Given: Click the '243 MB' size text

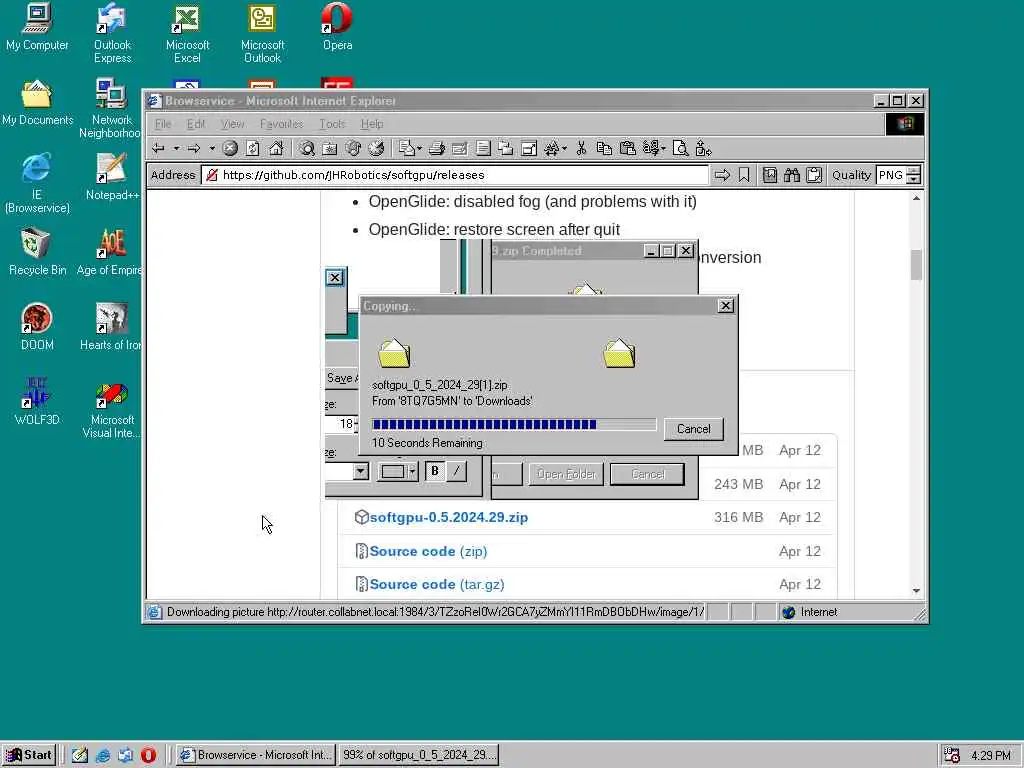Looking at the screenshot, I should (x=739, y=484).
